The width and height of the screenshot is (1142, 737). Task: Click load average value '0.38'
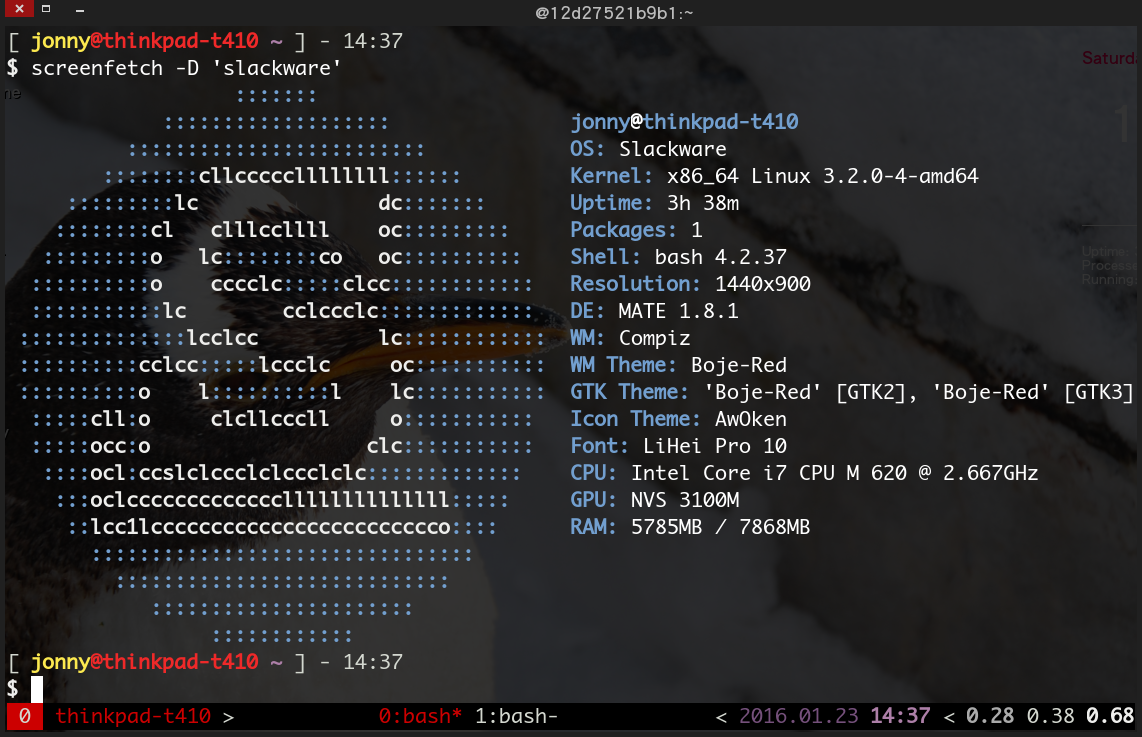tap(1050, 716)
